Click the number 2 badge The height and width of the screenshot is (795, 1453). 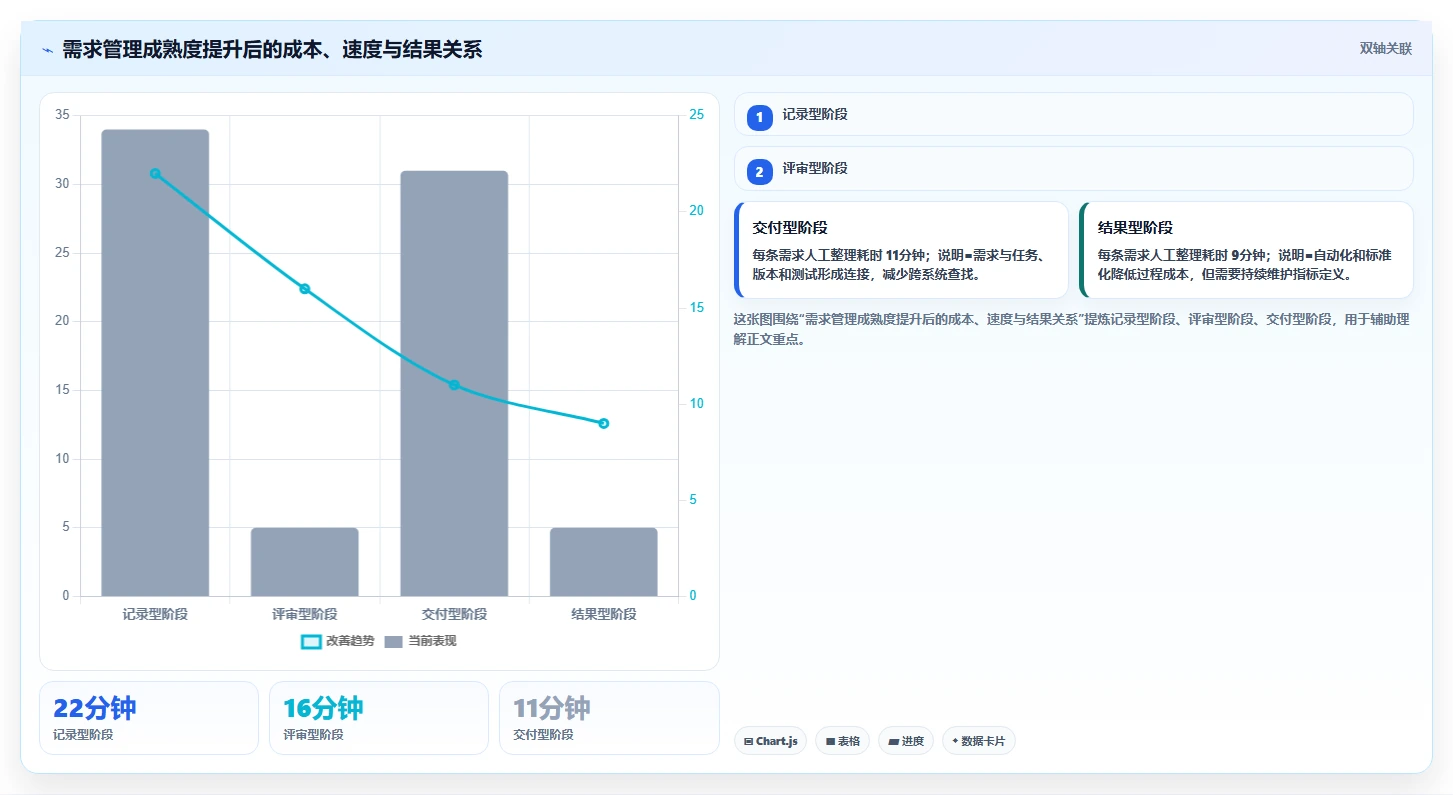759,172
